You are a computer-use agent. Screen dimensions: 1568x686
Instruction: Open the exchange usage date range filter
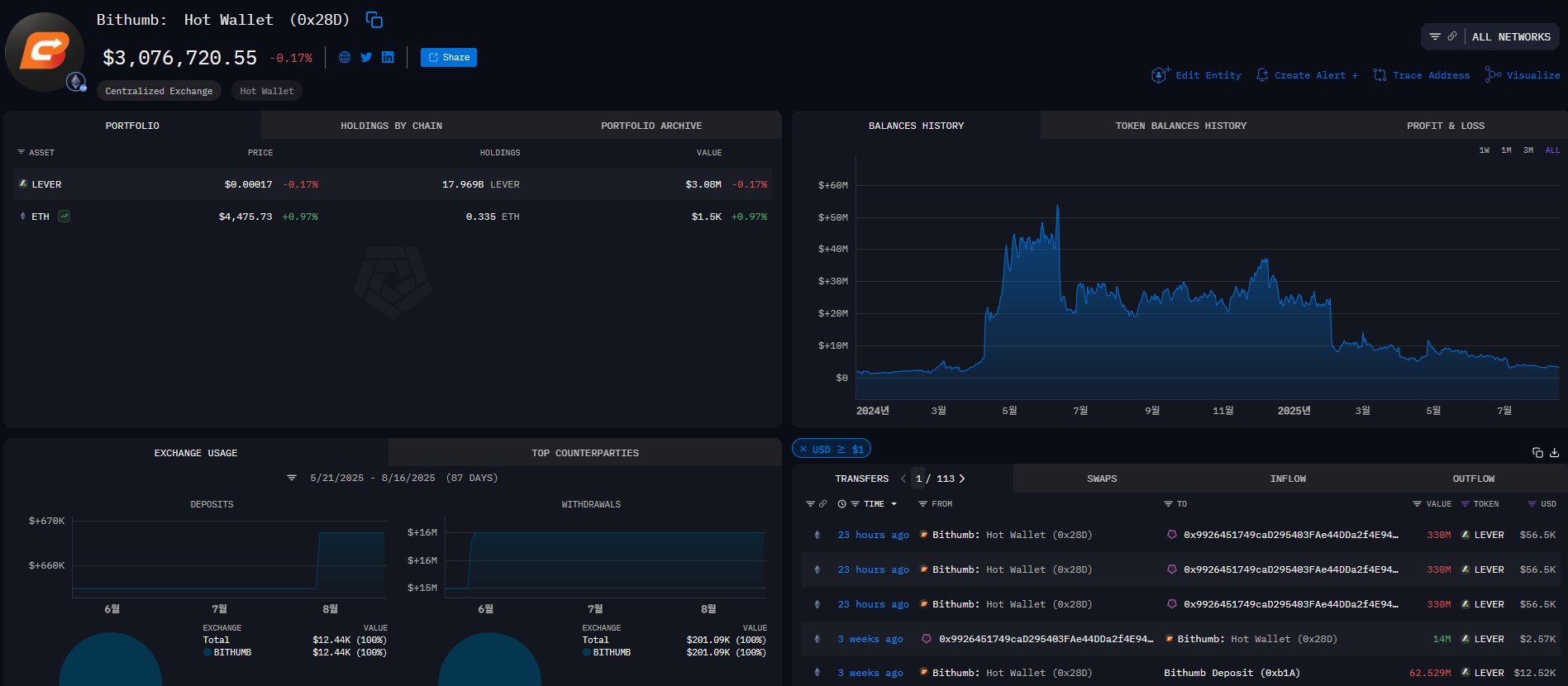pyautogui.click(x=292, y=478)
